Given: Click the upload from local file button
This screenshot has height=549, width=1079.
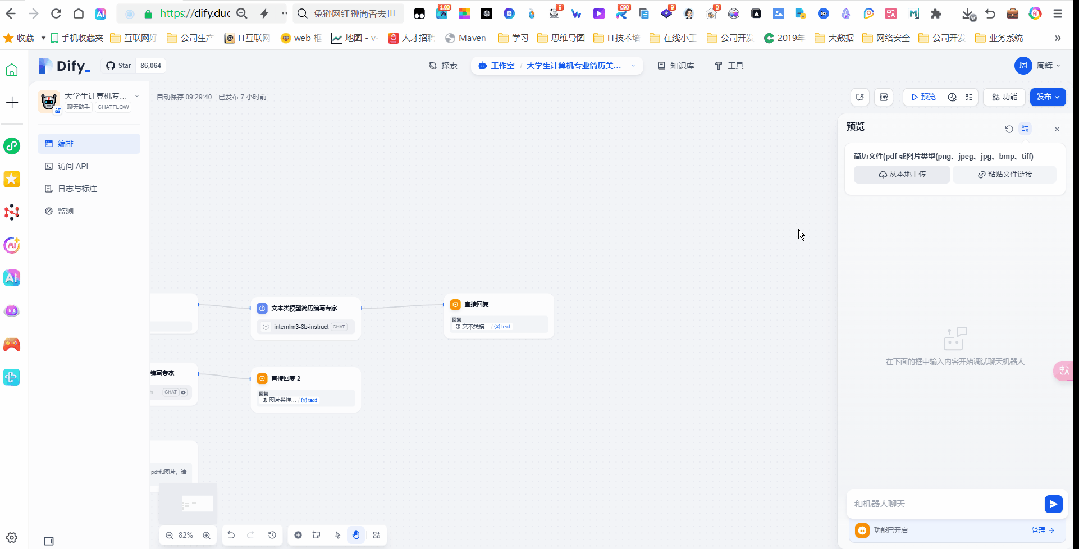Looking at the screenshot, I should click(901, 174).
